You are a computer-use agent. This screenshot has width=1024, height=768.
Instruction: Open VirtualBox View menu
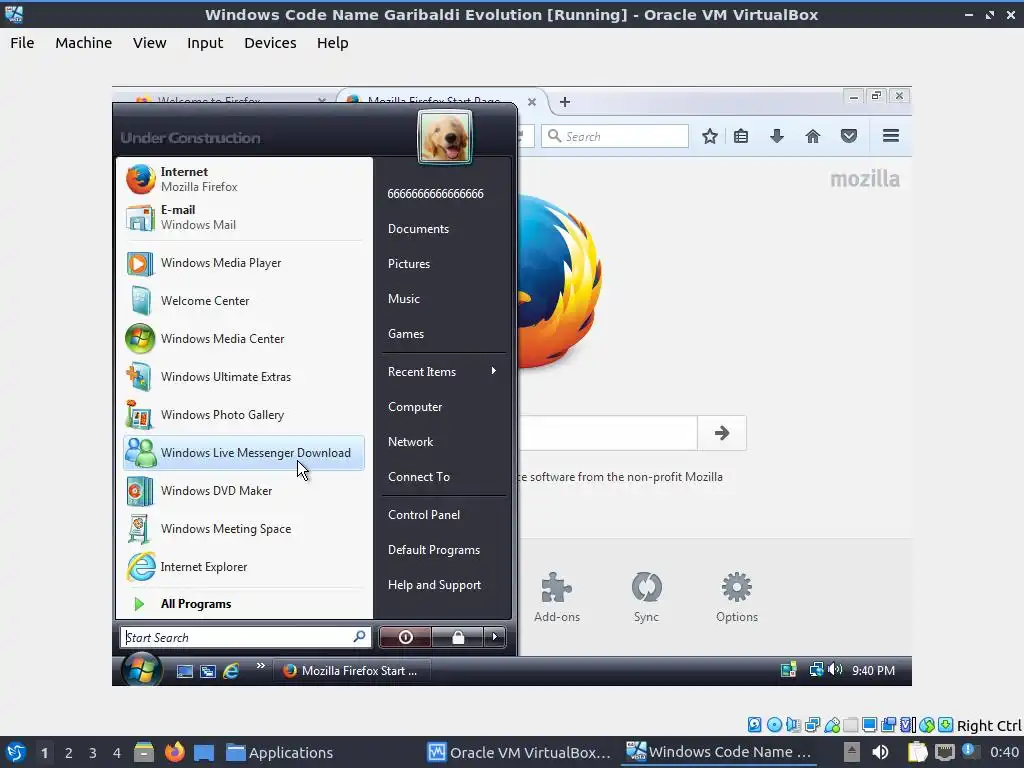click(150, 43)
